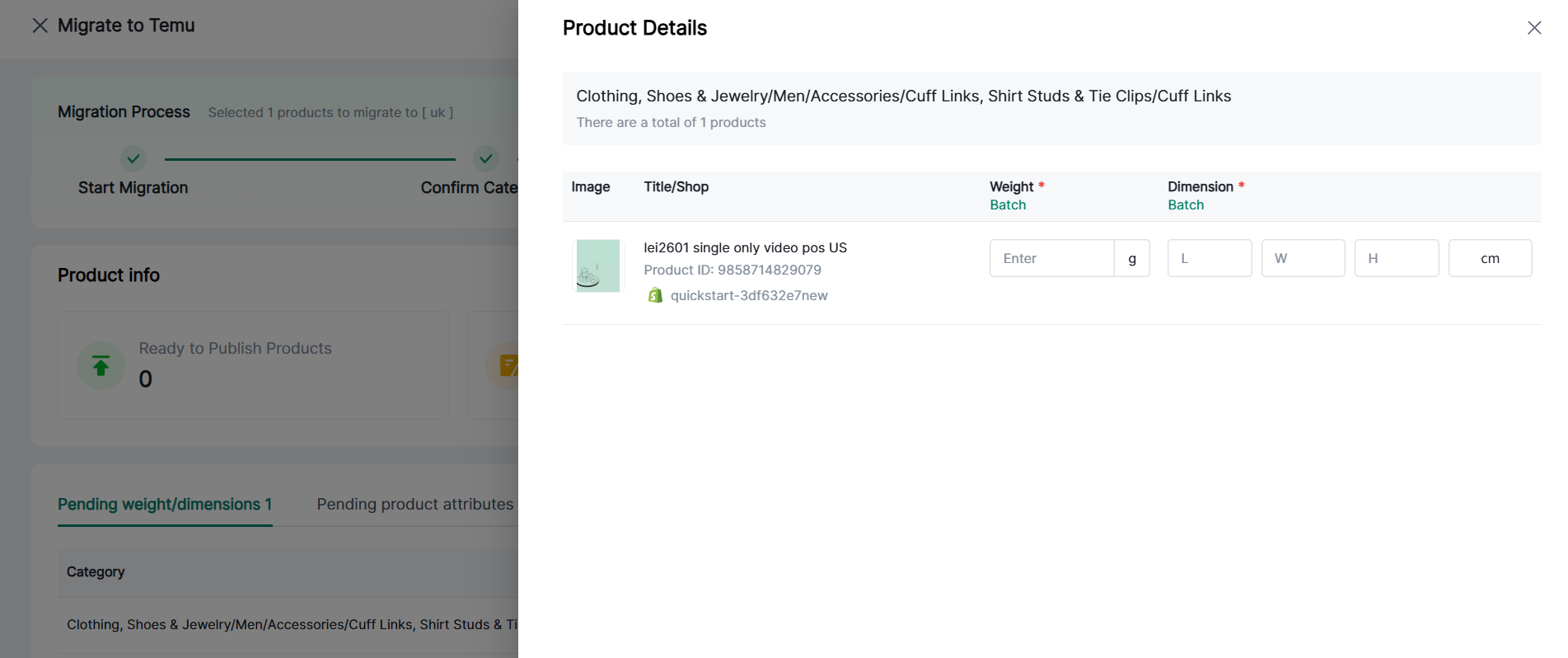Click the quickstart-3df632e7new shop name
Viewport: 1568px width, 658px height.
748,295
